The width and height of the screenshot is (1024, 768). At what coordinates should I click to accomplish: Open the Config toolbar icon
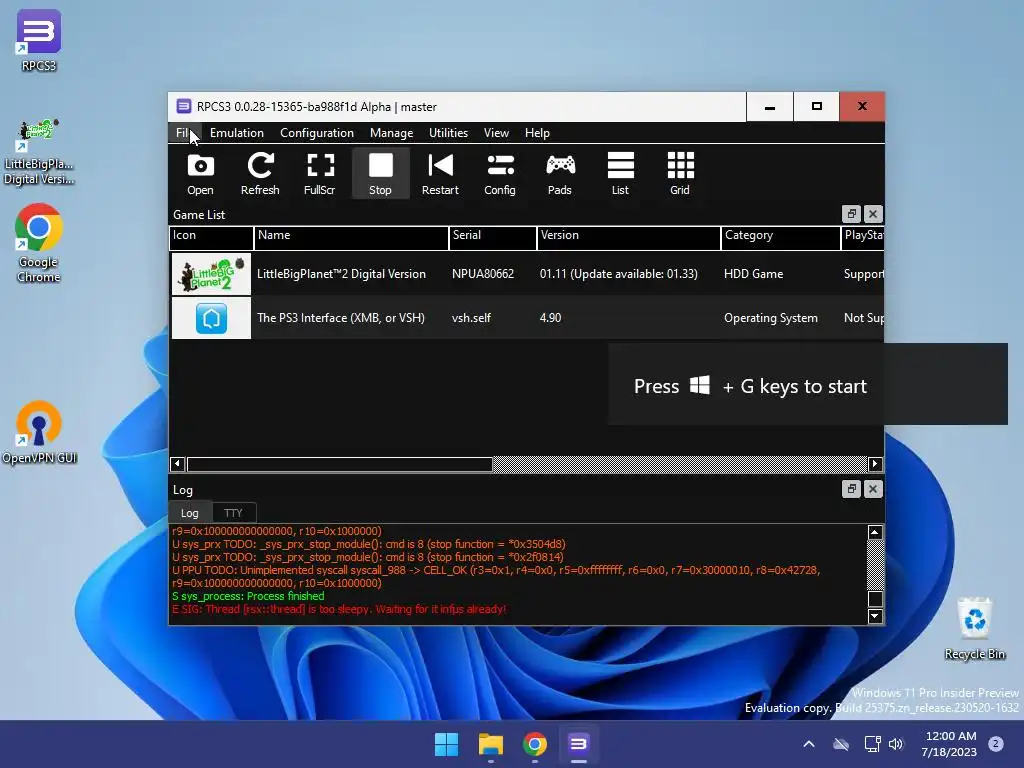click(500, 174)
